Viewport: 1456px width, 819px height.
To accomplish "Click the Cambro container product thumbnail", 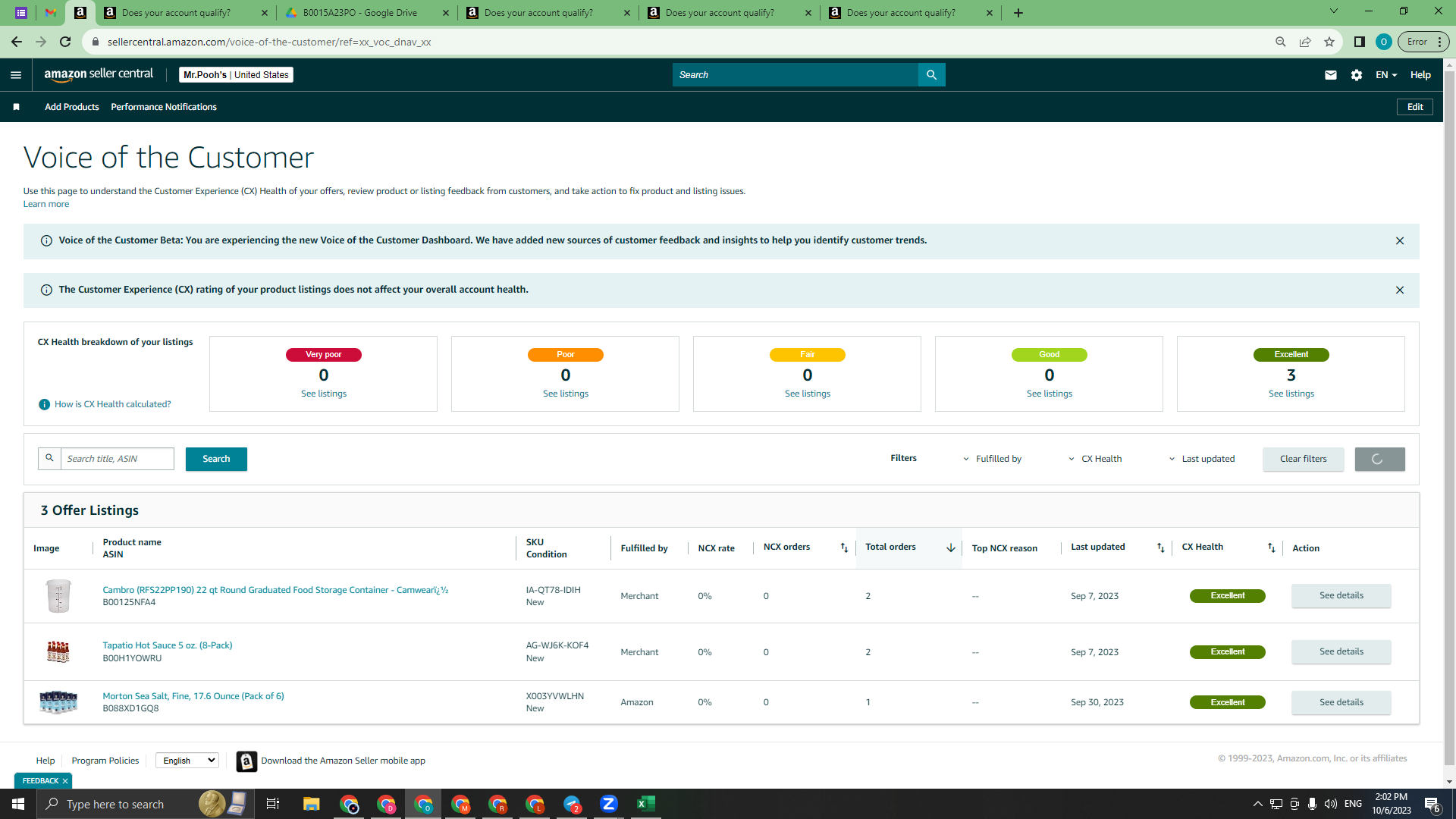I will [x=58, y=596].
